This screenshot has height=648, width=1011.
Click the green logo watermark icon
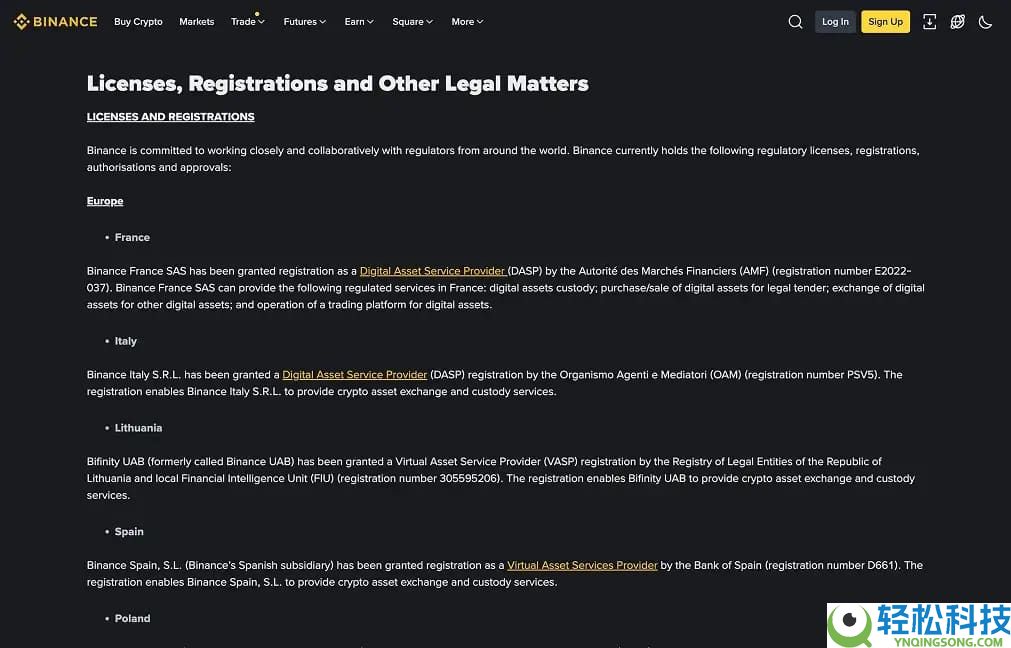tap(852, 625)
